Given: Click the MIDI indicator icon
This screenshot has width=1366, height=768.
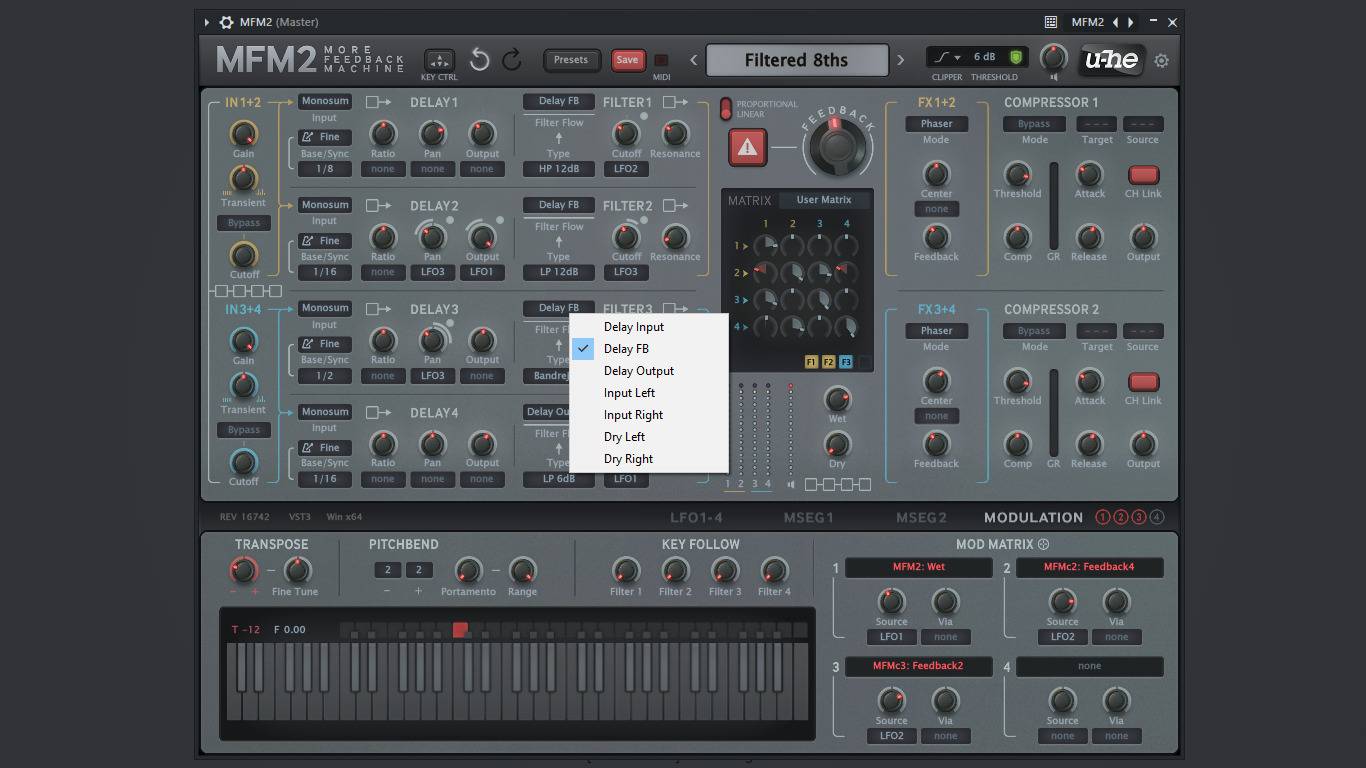Looking at the screenshot, I should (661, 61).
